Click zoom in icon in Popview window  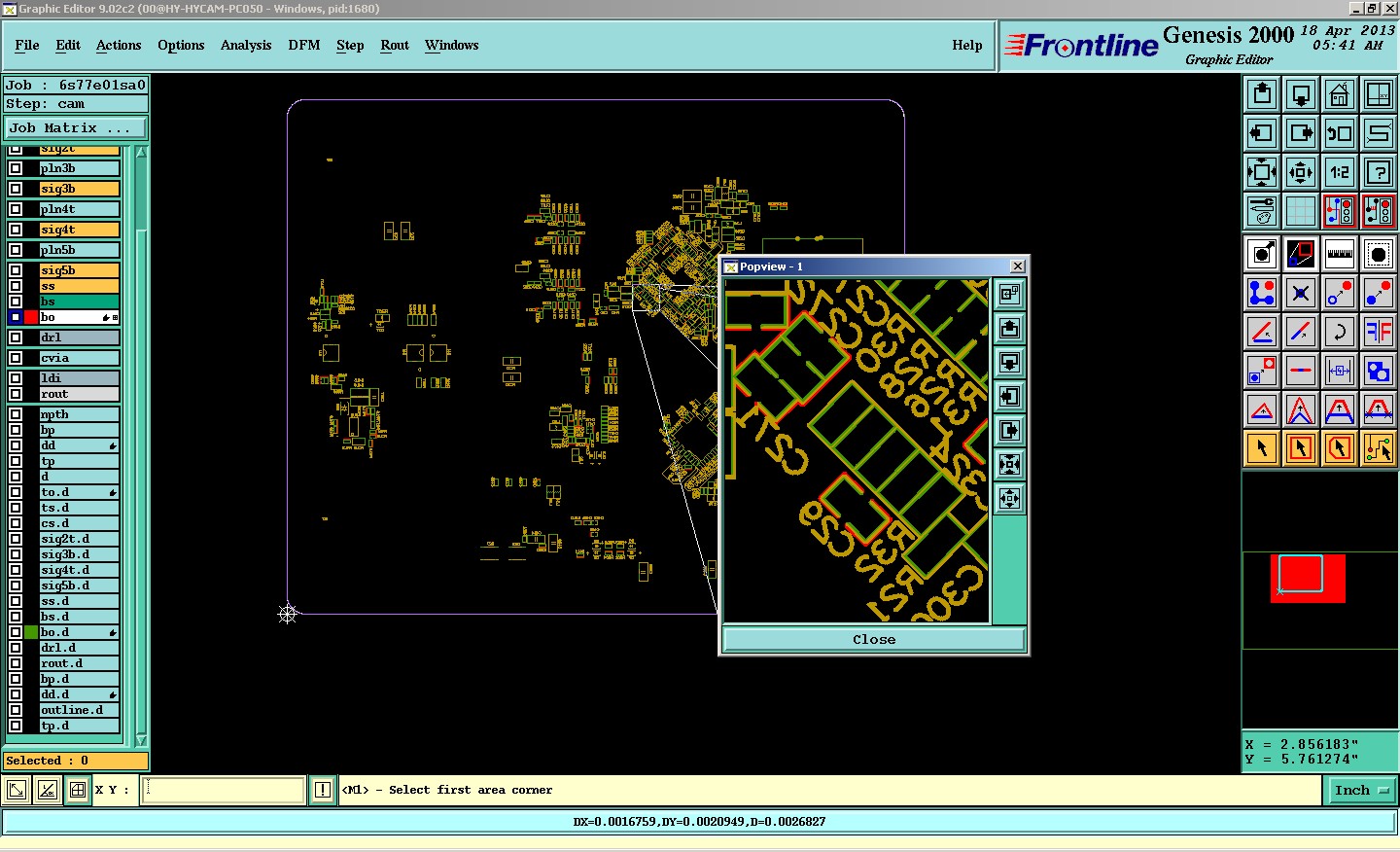point(1009,464)
